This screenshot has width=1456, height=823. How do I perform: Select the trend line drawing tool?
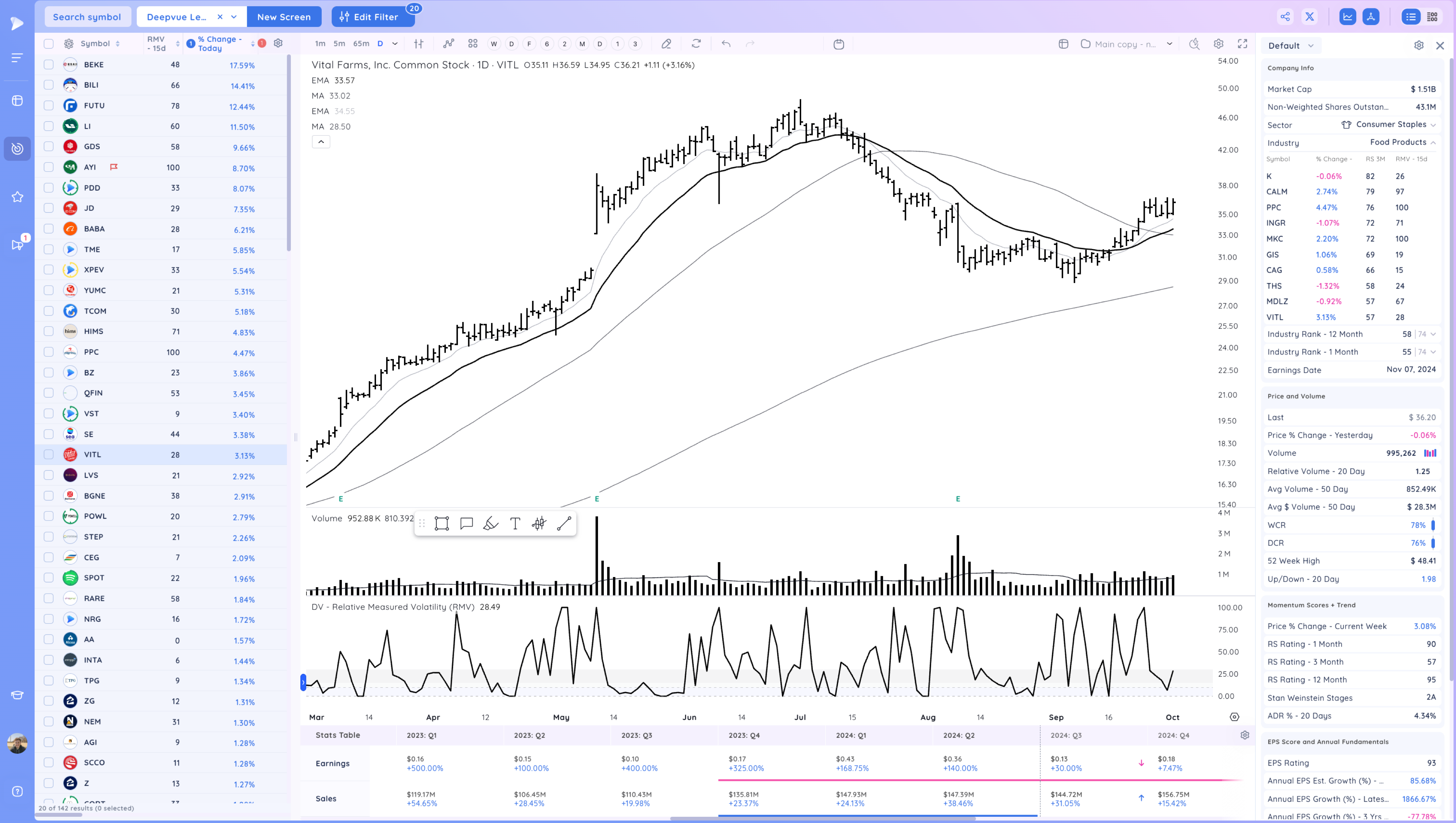tap(564, 524)
